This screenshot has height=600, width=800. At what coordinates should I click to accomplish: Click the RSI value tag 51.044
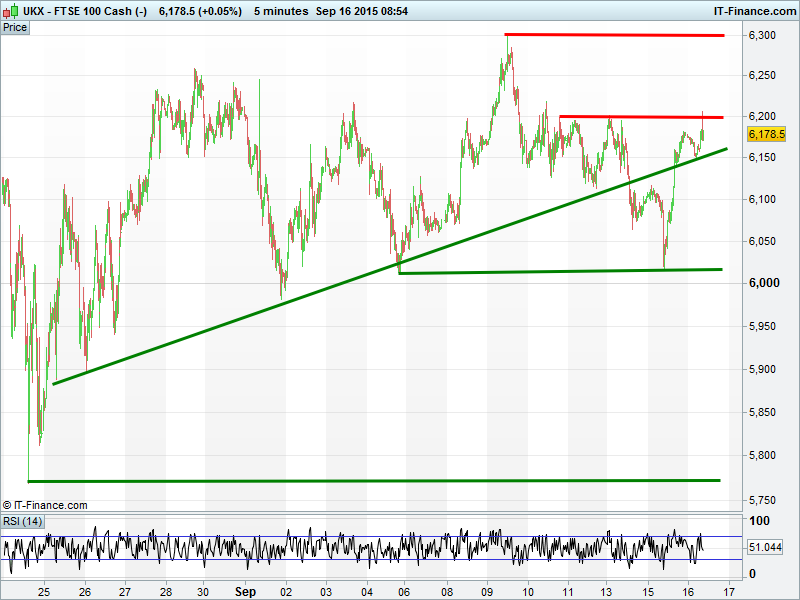pos(765,547)
